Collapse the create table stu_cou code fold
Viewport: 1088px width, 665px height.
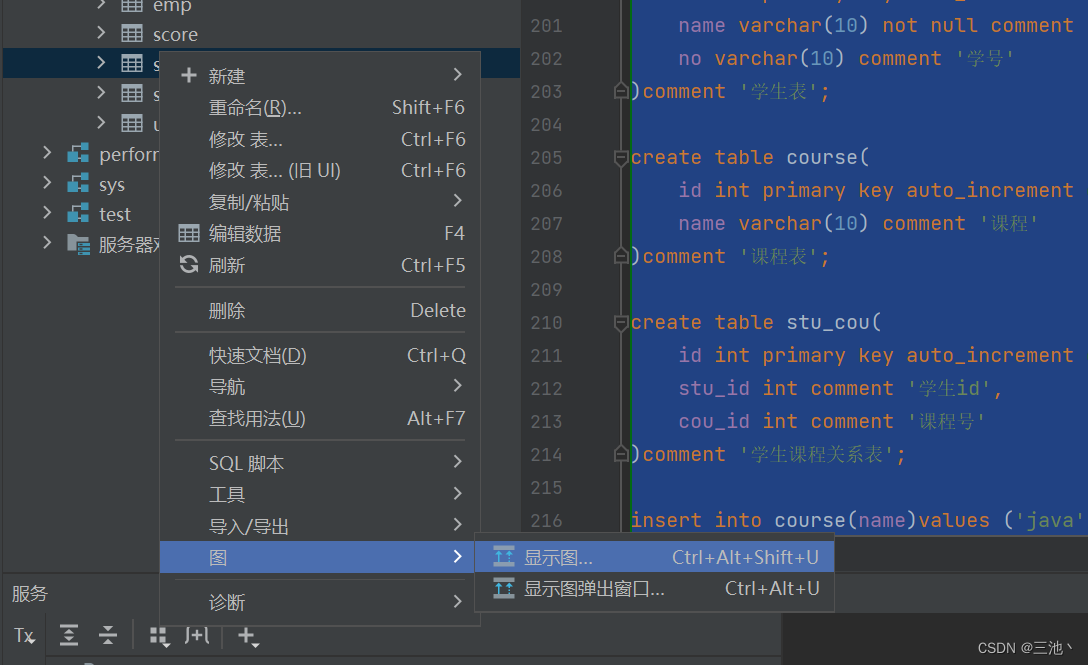[x=621, y=323]
